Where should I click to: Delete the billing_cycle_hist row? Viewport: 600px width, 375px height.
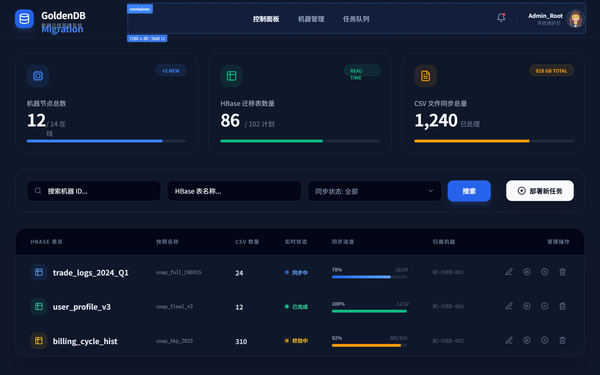(x=562, y=340)
